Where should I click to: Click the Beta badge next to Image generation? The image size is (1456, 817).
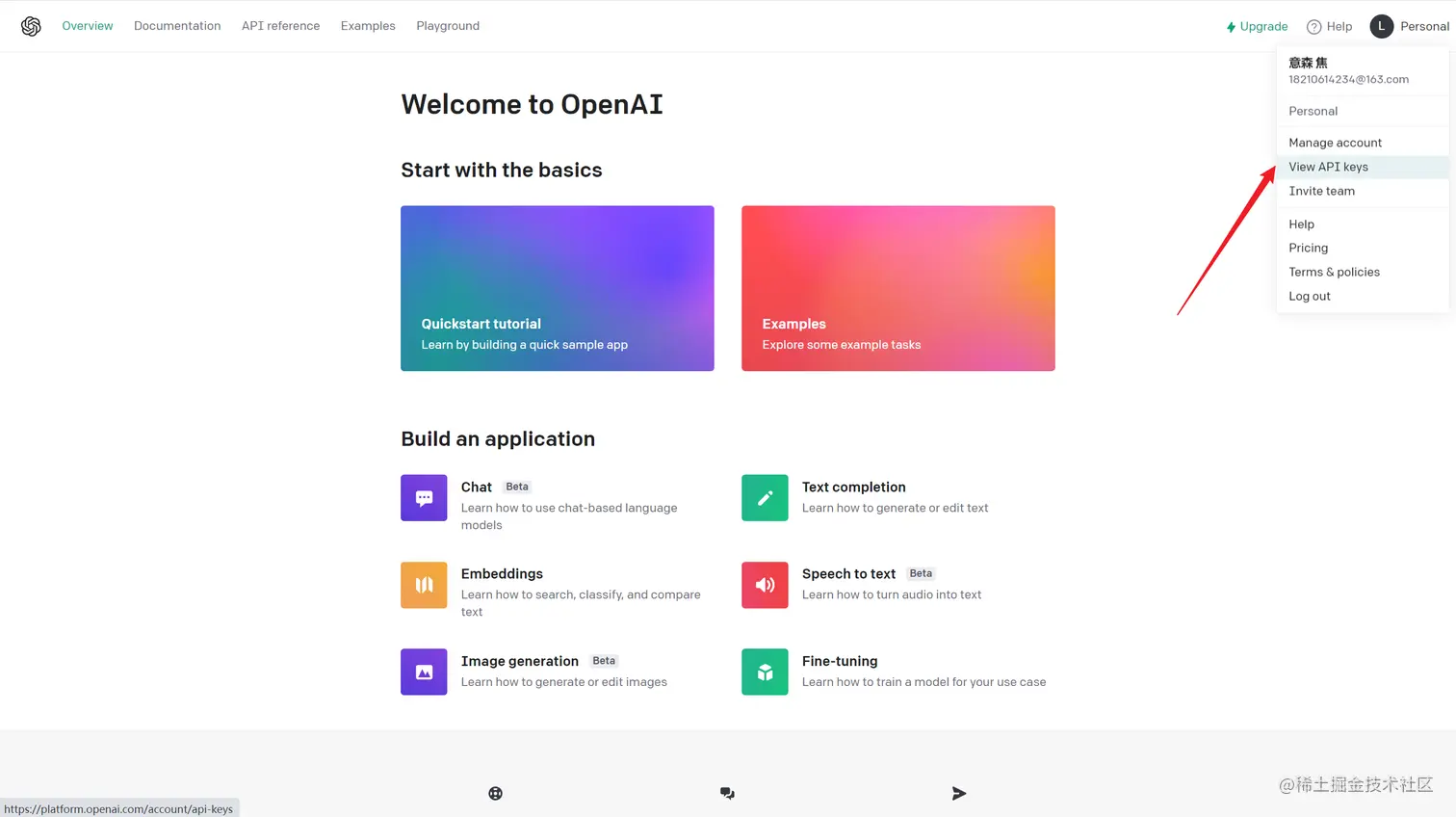pos(604,661)
